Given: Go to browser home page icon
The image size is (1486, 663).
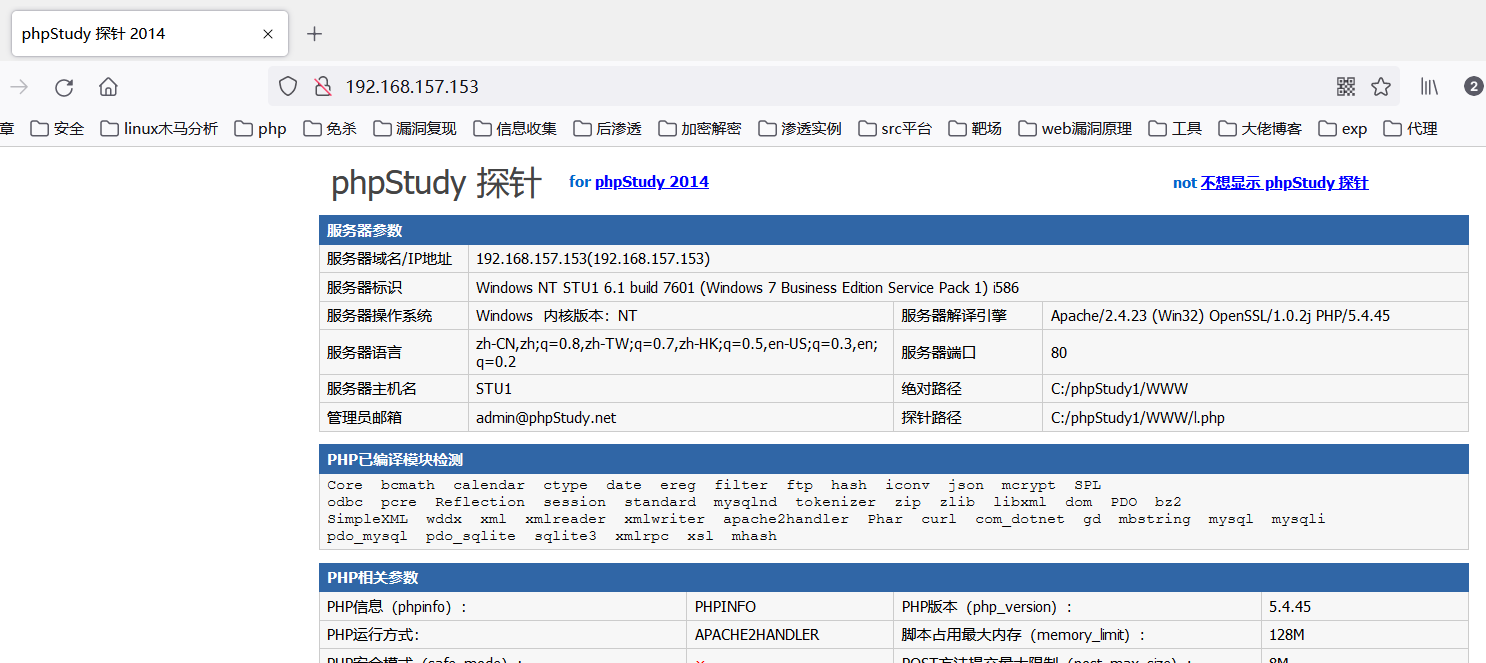Looking at the screenshot, I should point(108,87).
